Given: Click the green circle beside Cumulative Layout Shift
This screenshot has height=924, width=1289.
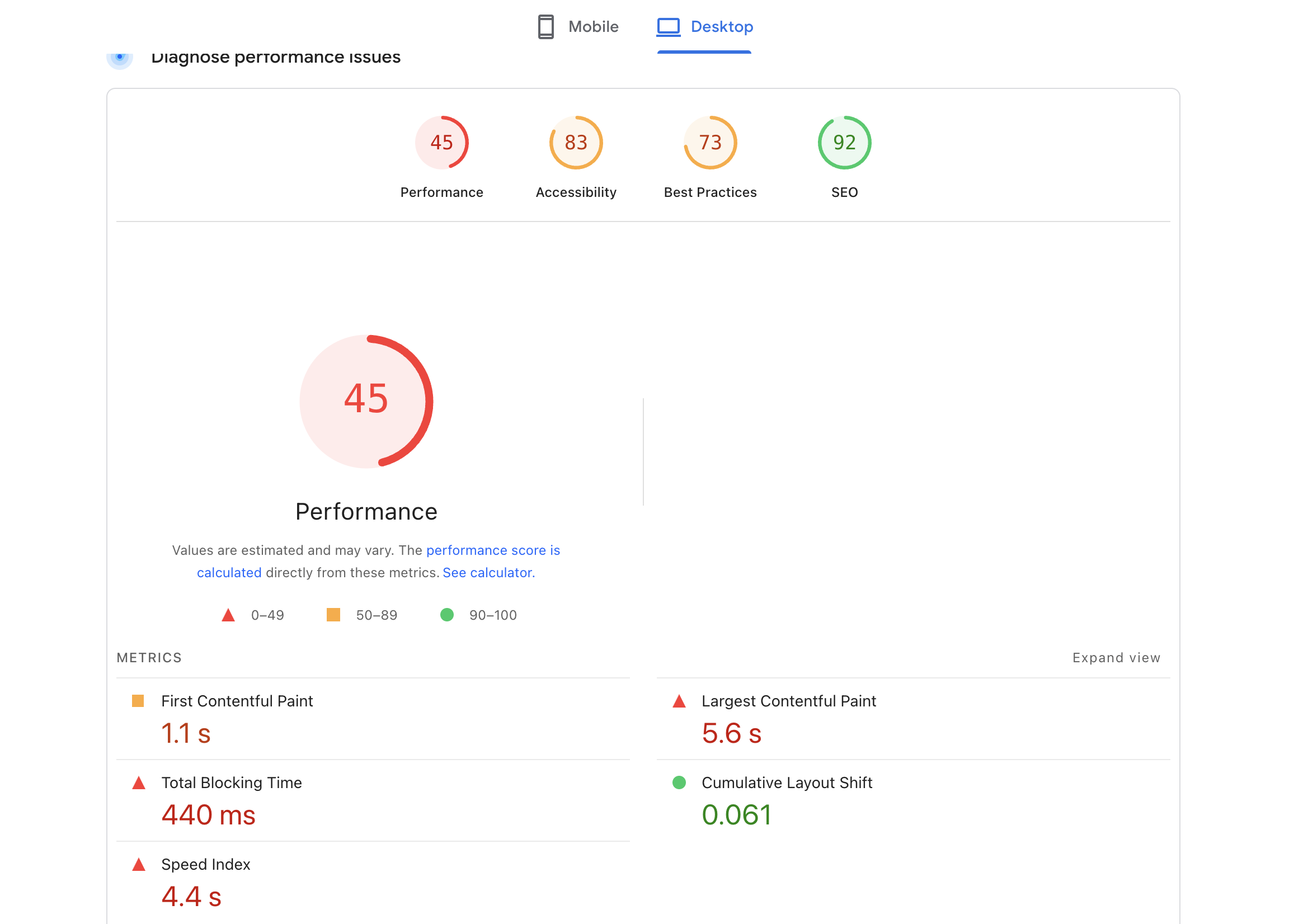Looking at the screenshot, I should click(x=679, y=782).
